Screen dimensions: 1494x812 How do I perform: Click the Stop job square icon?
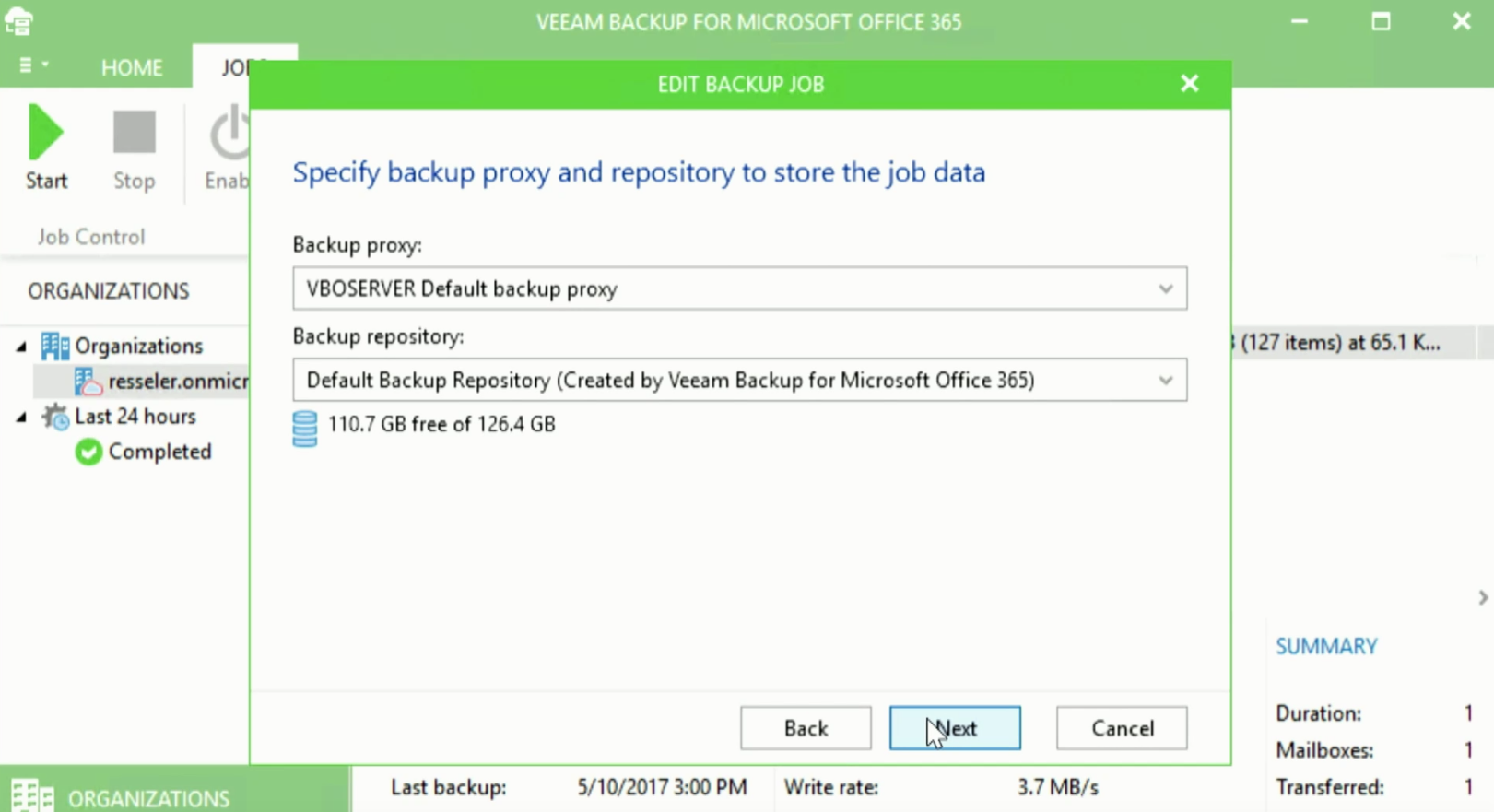pyautogui.click(x=135, y=132)
